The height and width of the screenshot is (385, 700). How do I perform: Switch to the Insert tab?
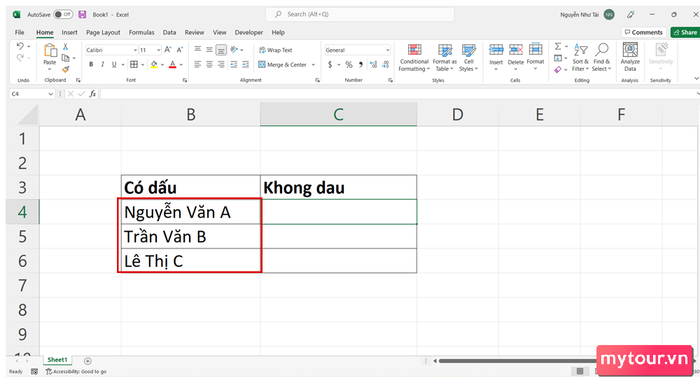pos(70,33)
